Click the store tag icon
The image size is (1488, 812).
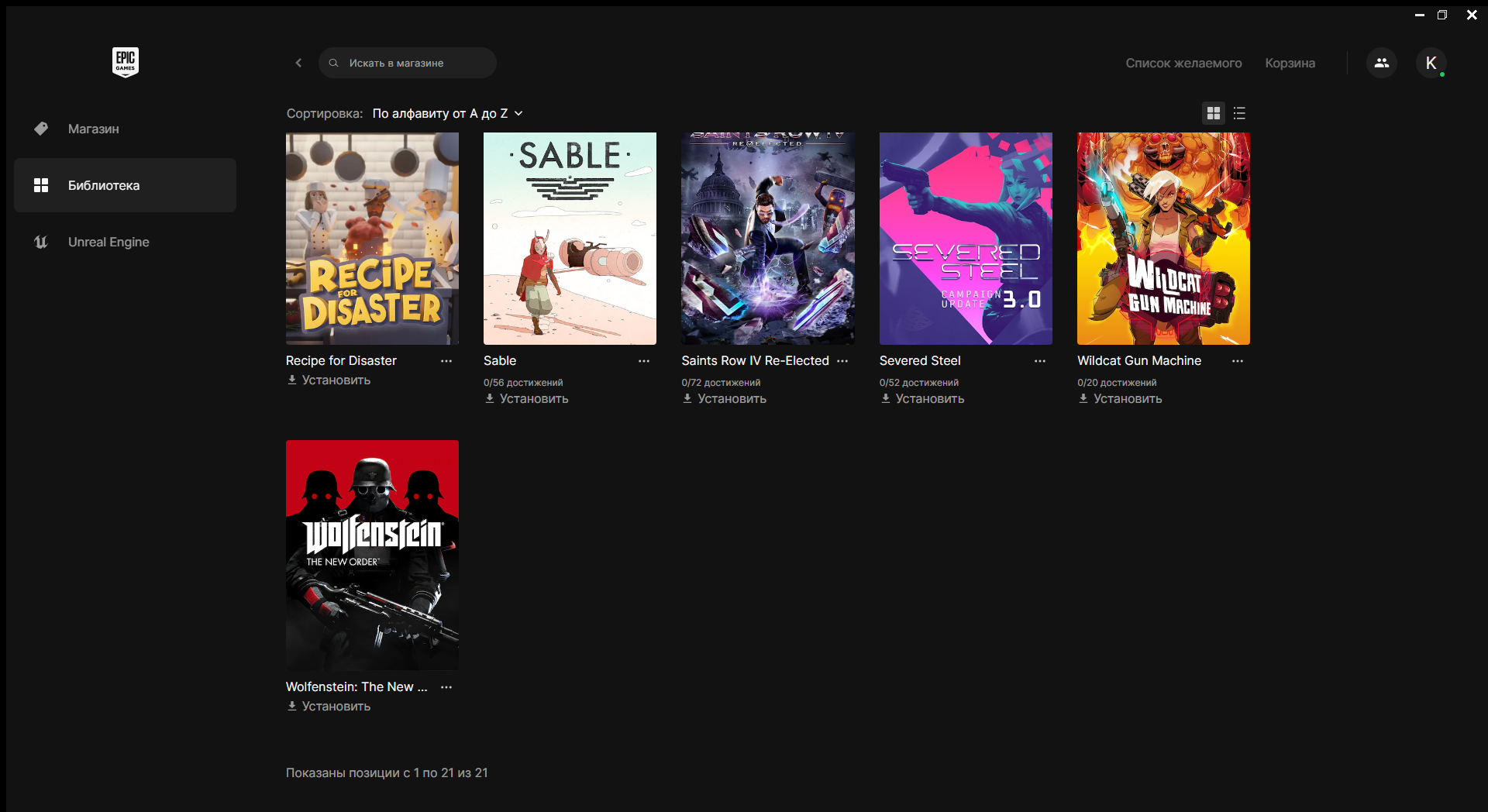pyautogui.click(x=41, y=129)
